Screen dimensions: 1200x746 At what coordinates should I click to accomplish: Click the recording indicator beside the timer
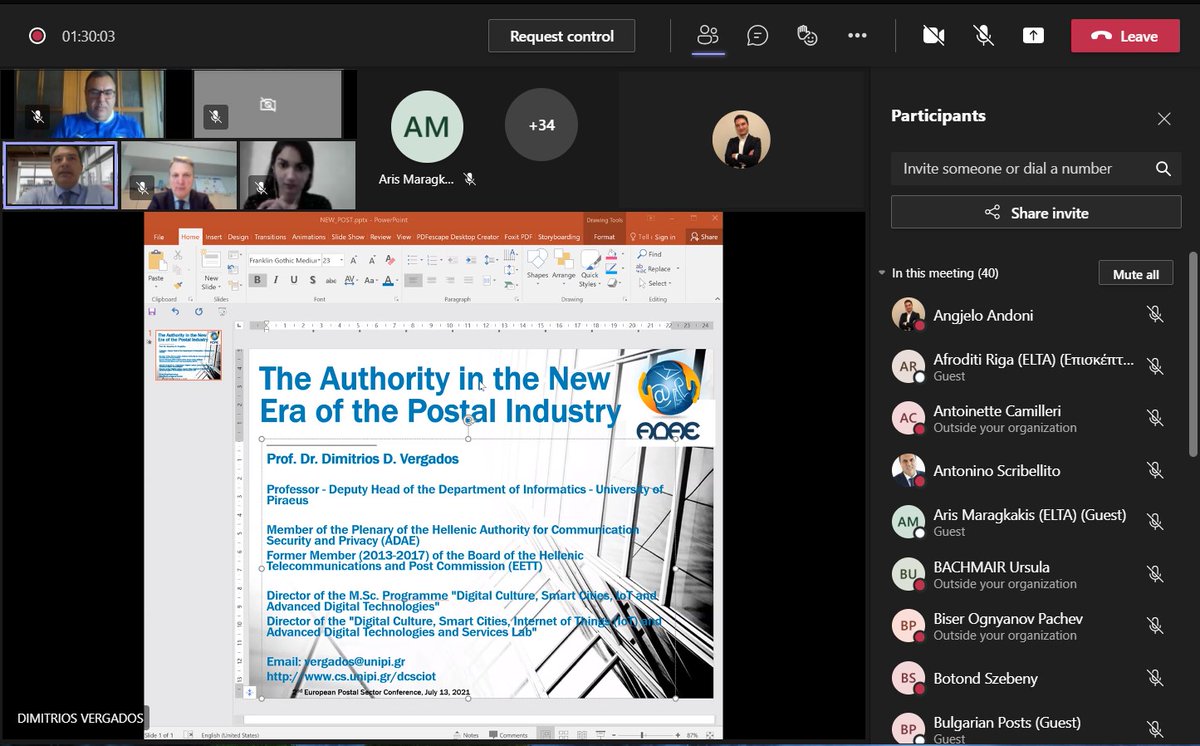tap(37, 36)
